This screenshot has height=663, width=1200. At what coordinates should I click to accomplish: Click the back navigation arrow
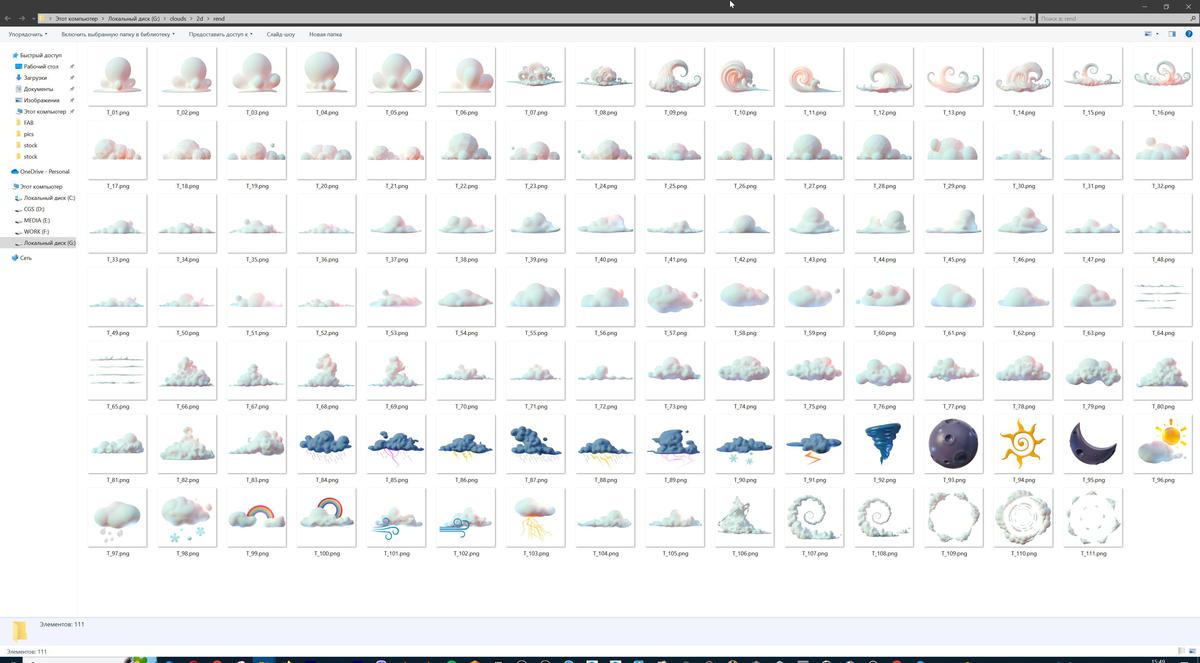[7, 18]
